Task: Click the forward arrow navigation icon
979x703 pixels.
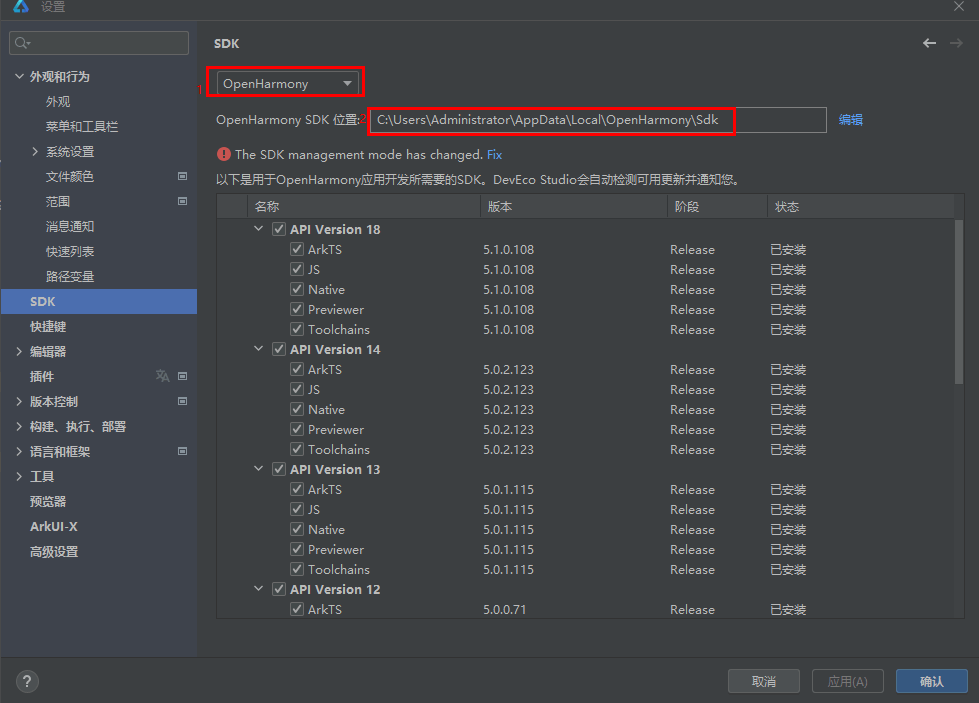Action: click(956, 43)
